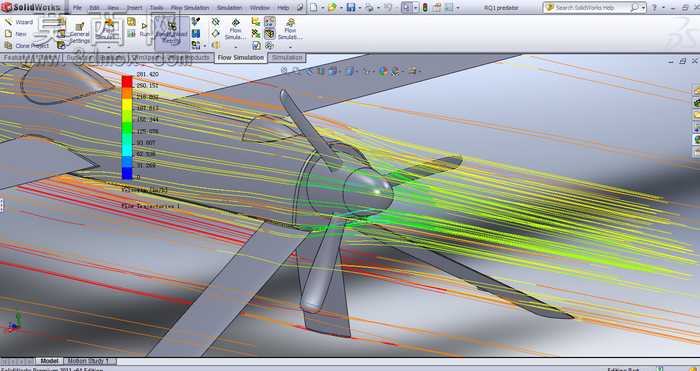Click the yellow segment of the velocity legend
The height and width of the screenshot is (371, 700).
[x=127, y=104]
